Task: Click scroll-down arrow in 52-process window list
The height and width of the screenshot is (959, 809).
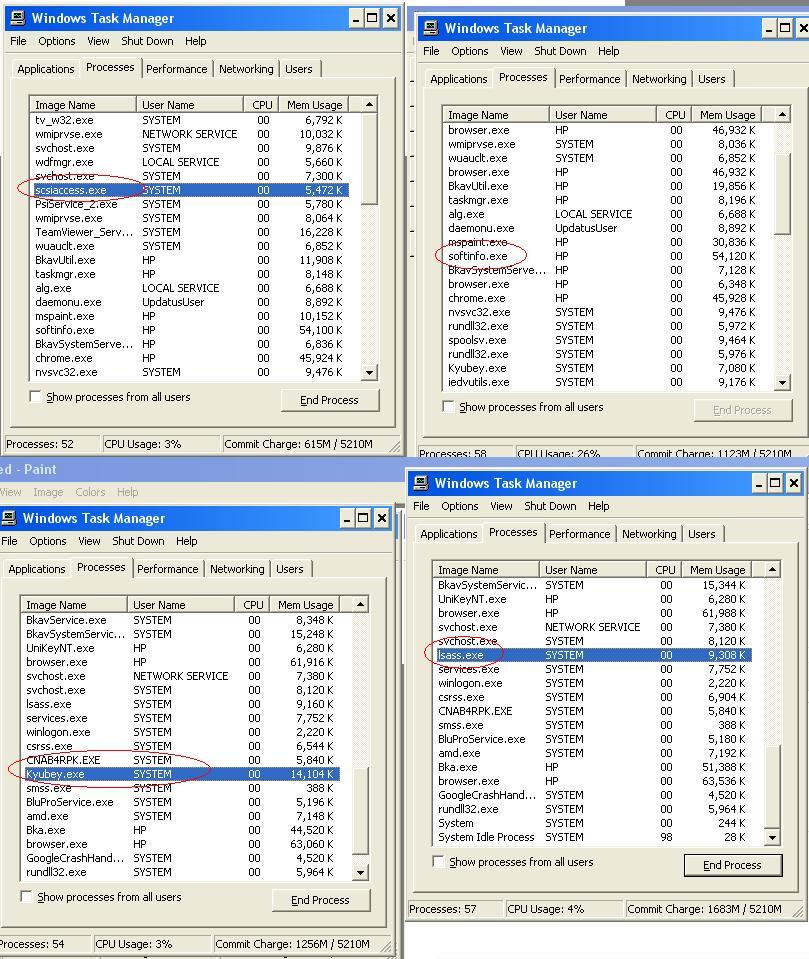Action: [x=369, y=372]
